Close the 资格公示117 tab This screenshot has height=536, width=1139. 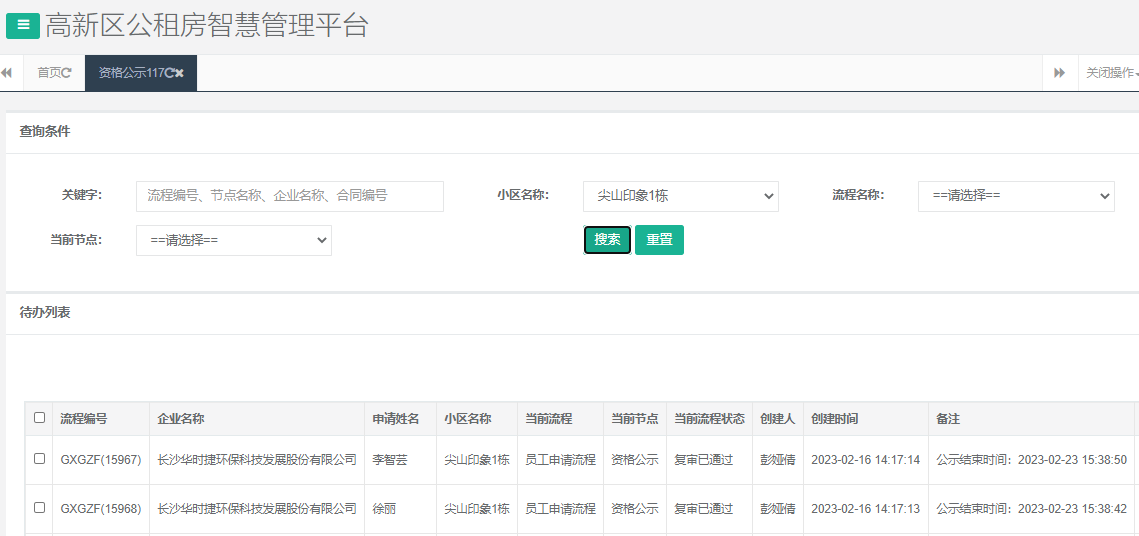click(179, 73)
